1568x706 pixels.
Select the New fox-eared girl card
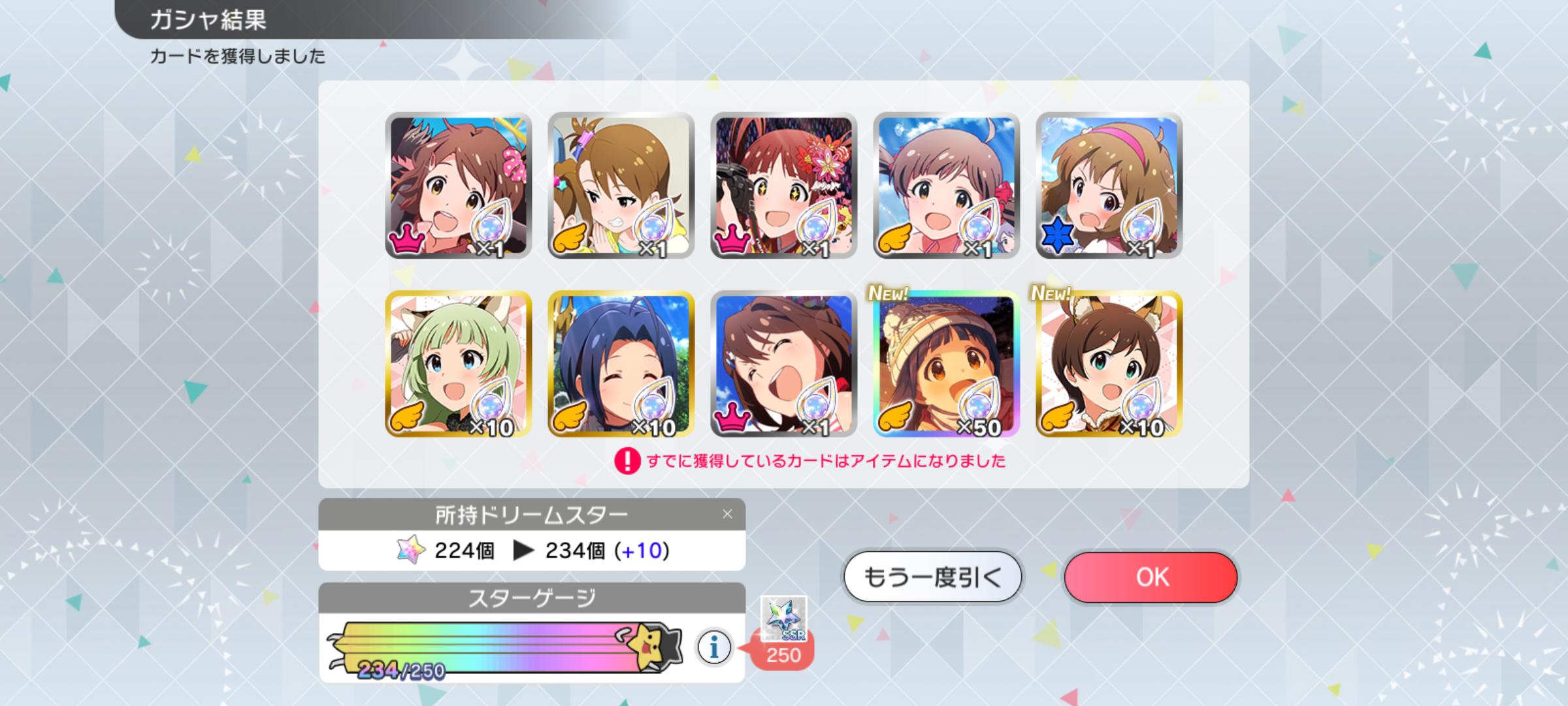click(1109, 364)
